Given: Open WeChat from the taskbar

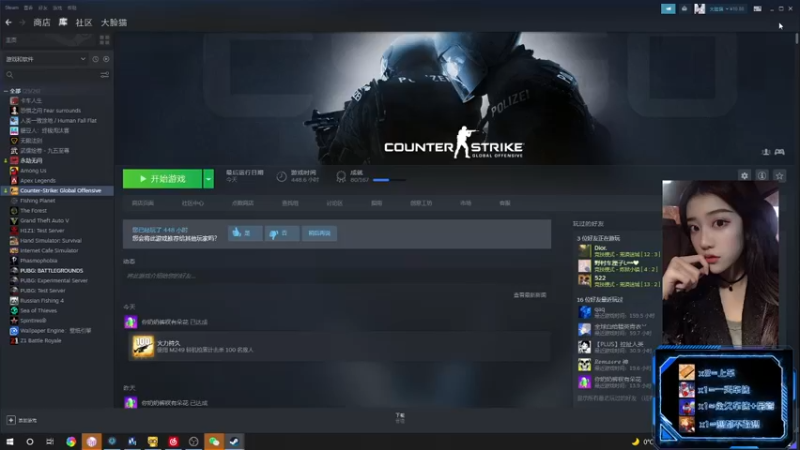Looking at the screenshot, I should click(214, 441).
